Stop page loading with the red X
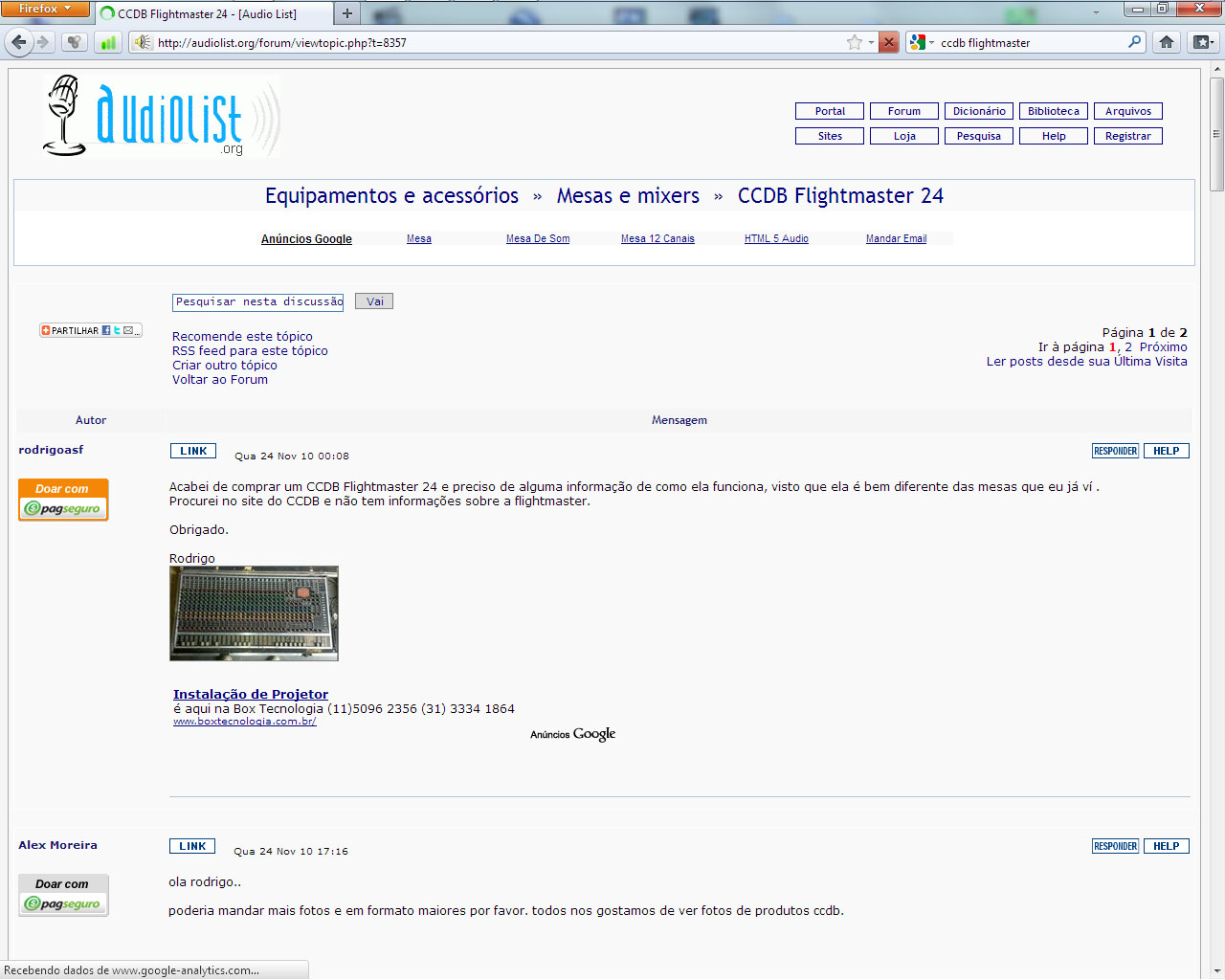Screen dimensions: 1225x980 (889, 42)
